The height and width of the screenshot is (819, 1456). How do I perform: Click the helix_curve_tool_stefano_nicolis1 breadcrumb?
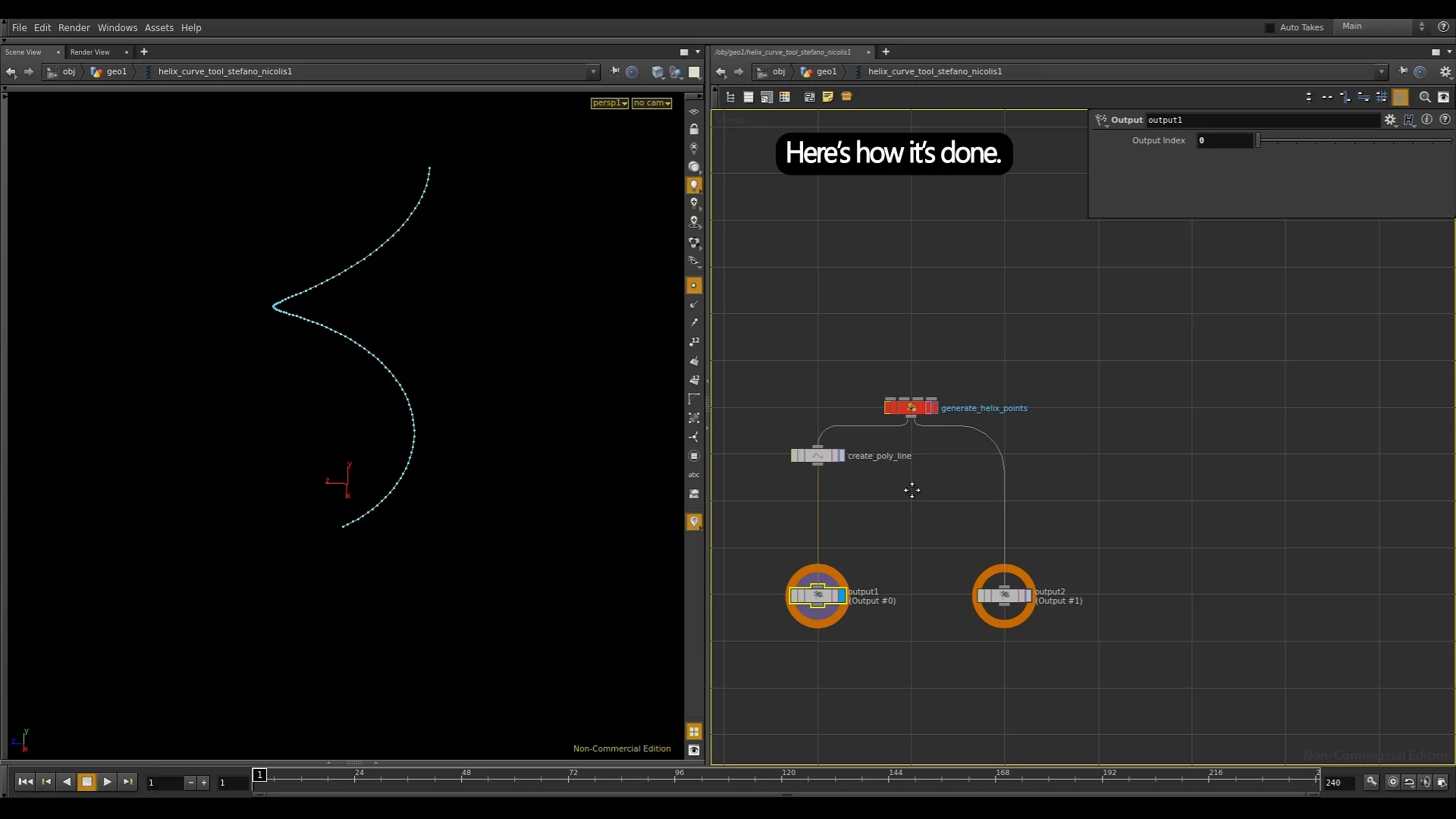coord(224,71)
